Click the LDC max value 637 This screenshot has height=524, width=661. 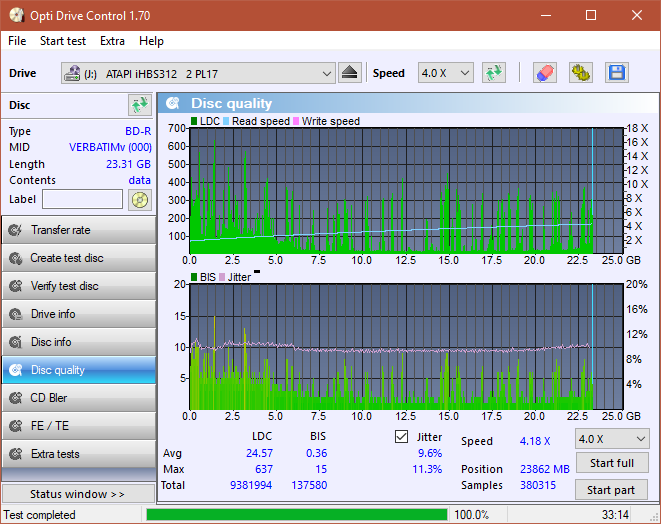pyautogui.click(x=264, y=469)
